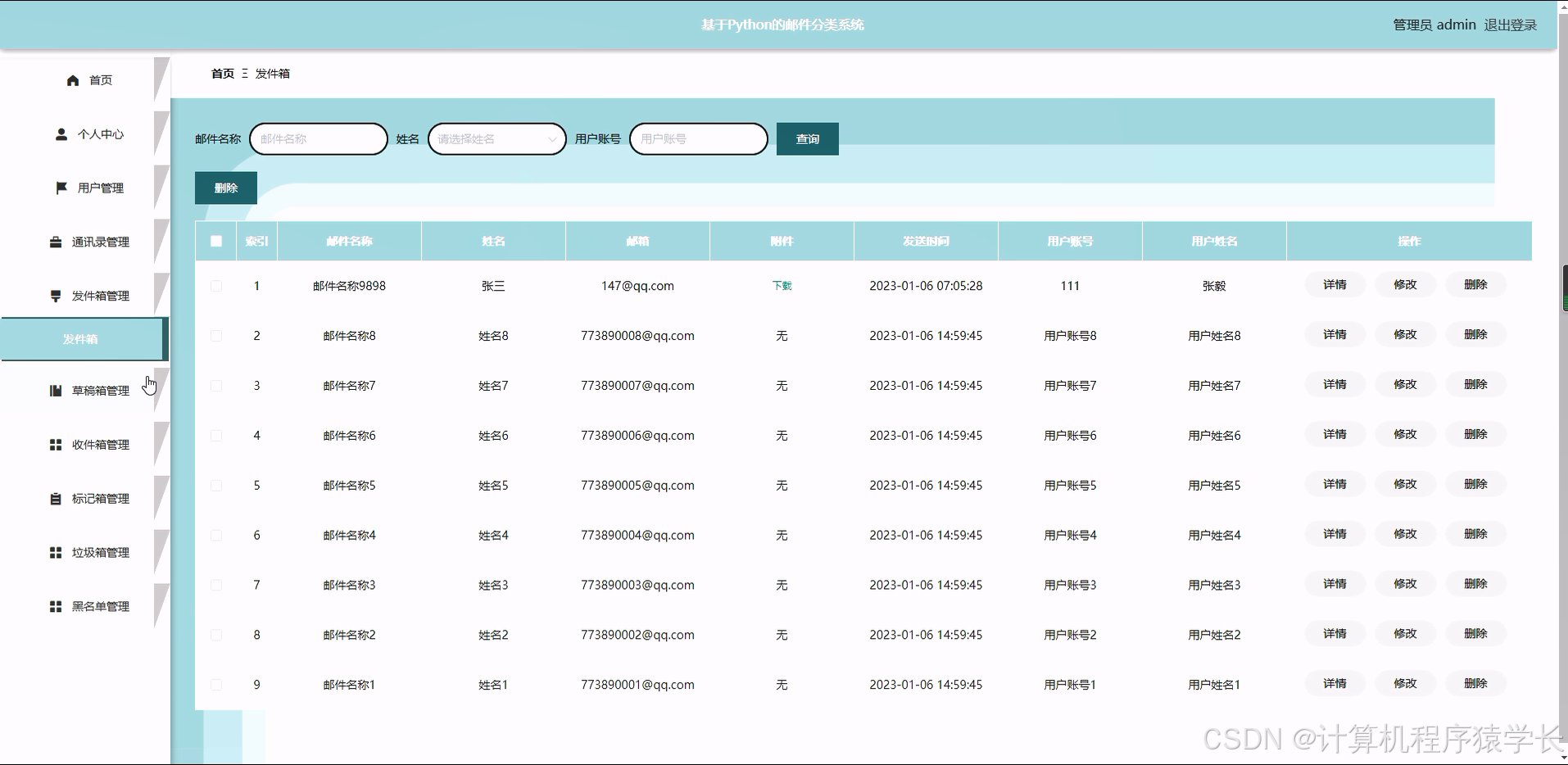Viewport: 1568px width, 765px height.
Task: Check the row for 邮件名称9898
Action: (216, 286)
